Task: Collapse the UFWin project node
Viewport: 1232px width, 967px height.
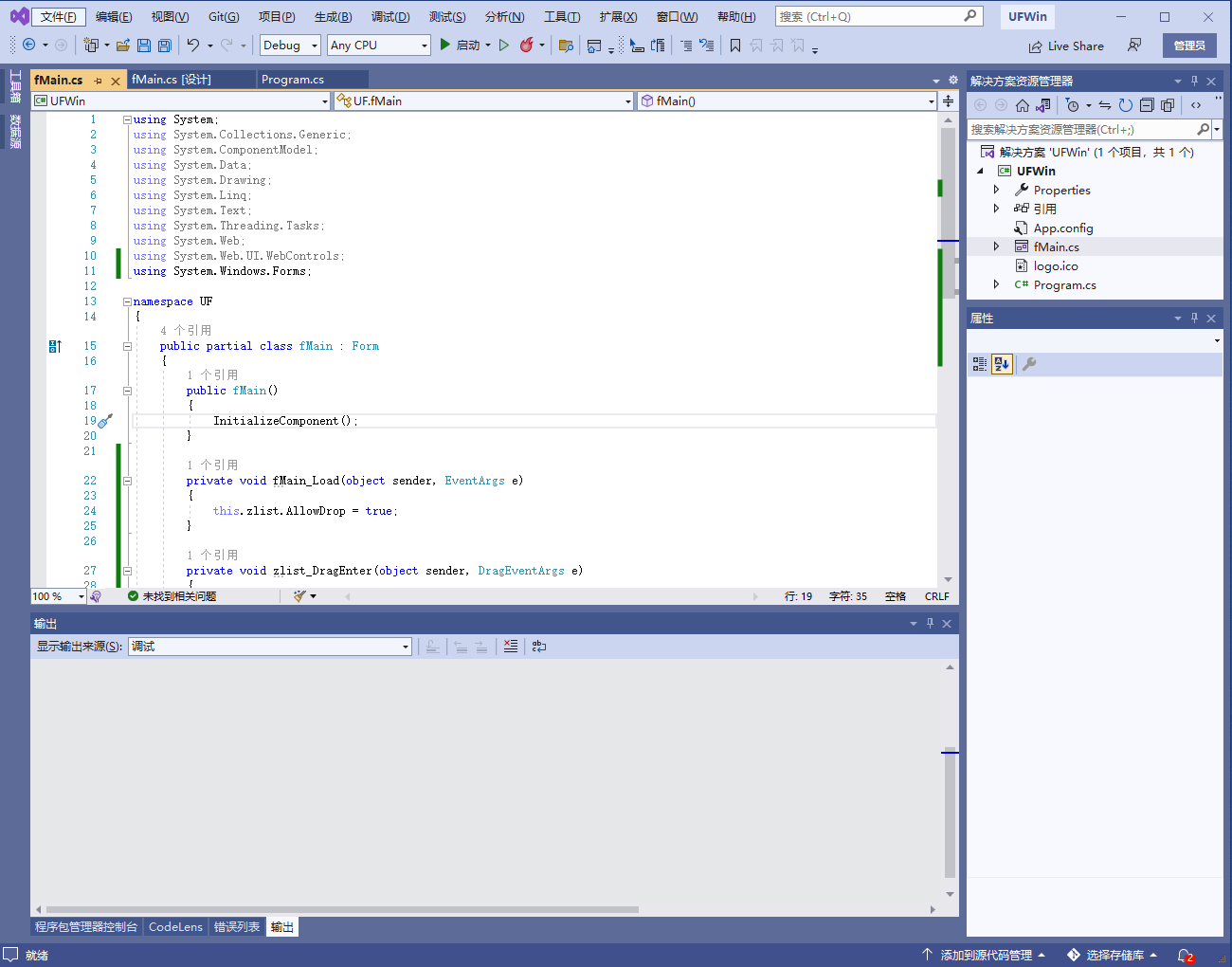Action: 980,171
